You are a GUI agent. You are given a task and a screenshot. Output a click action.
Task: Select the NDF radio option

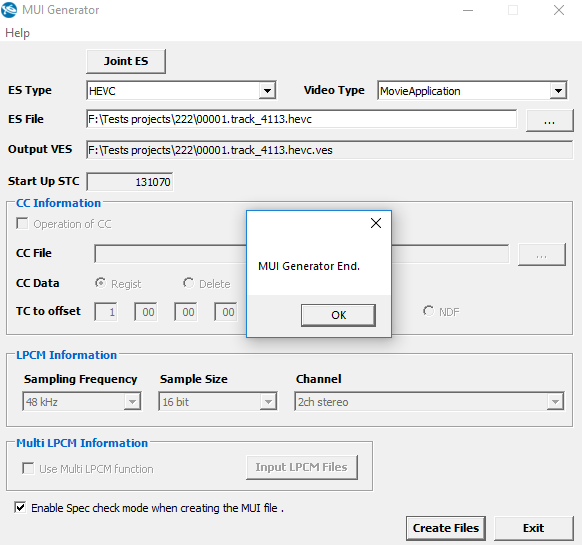[428, 311]
